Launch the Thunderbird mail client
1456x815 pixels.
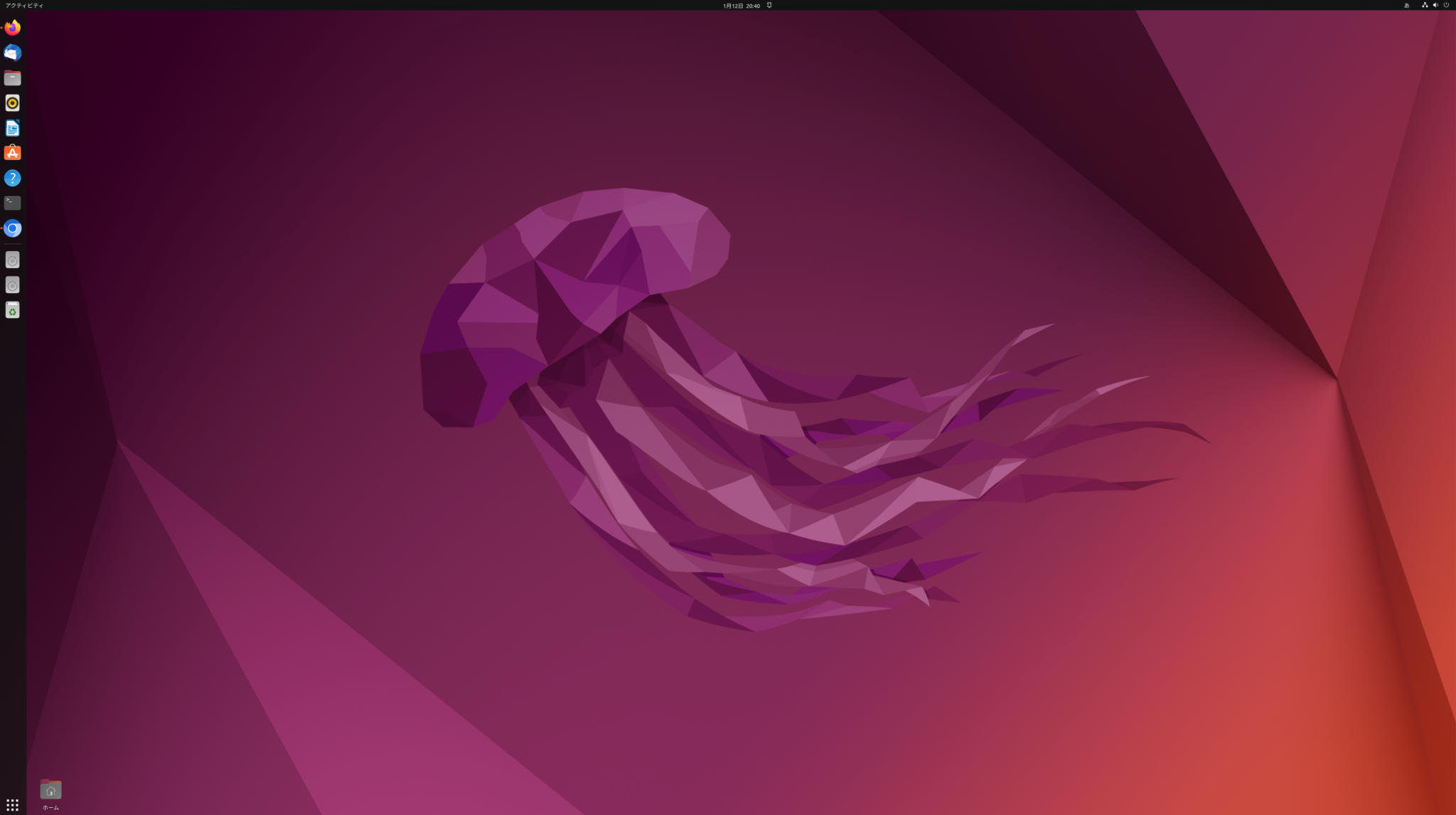tap(12, 53)
